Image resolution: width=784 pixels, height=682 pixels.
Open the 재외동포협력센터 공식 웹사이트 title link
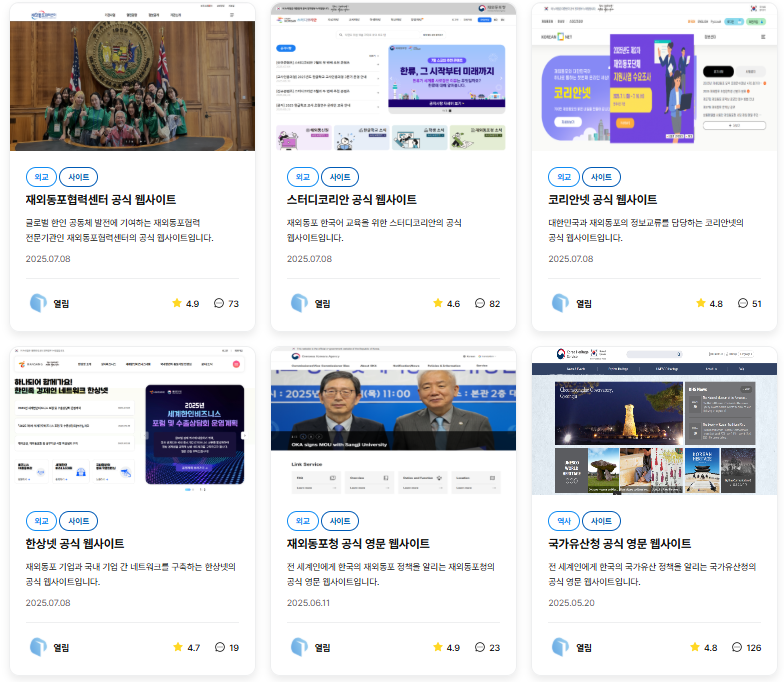pyautogui.click(x=101, y=200)
